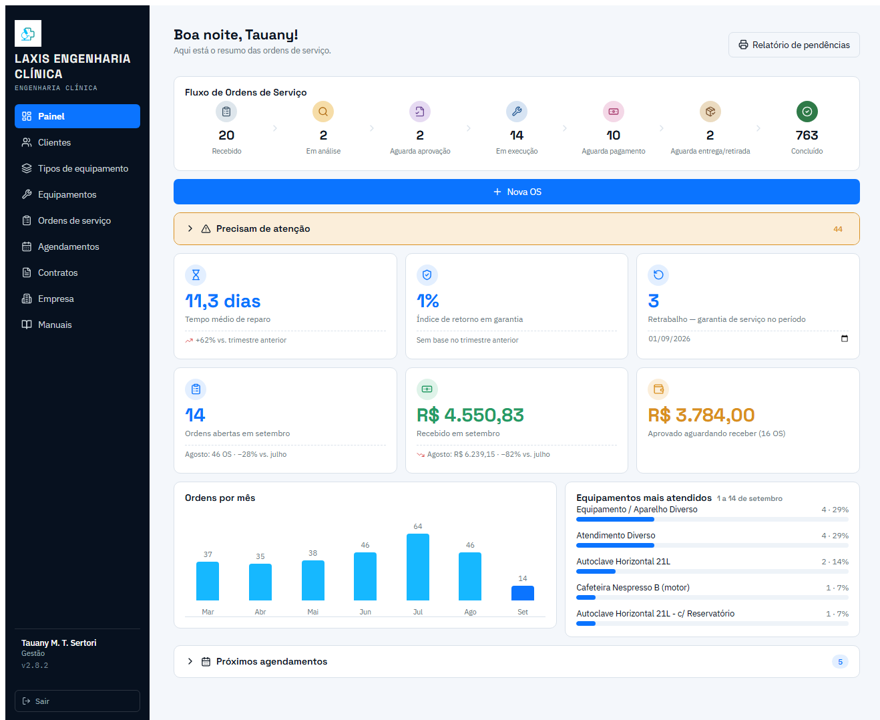
Task: Open the Painel menu item
Action: 77,116
